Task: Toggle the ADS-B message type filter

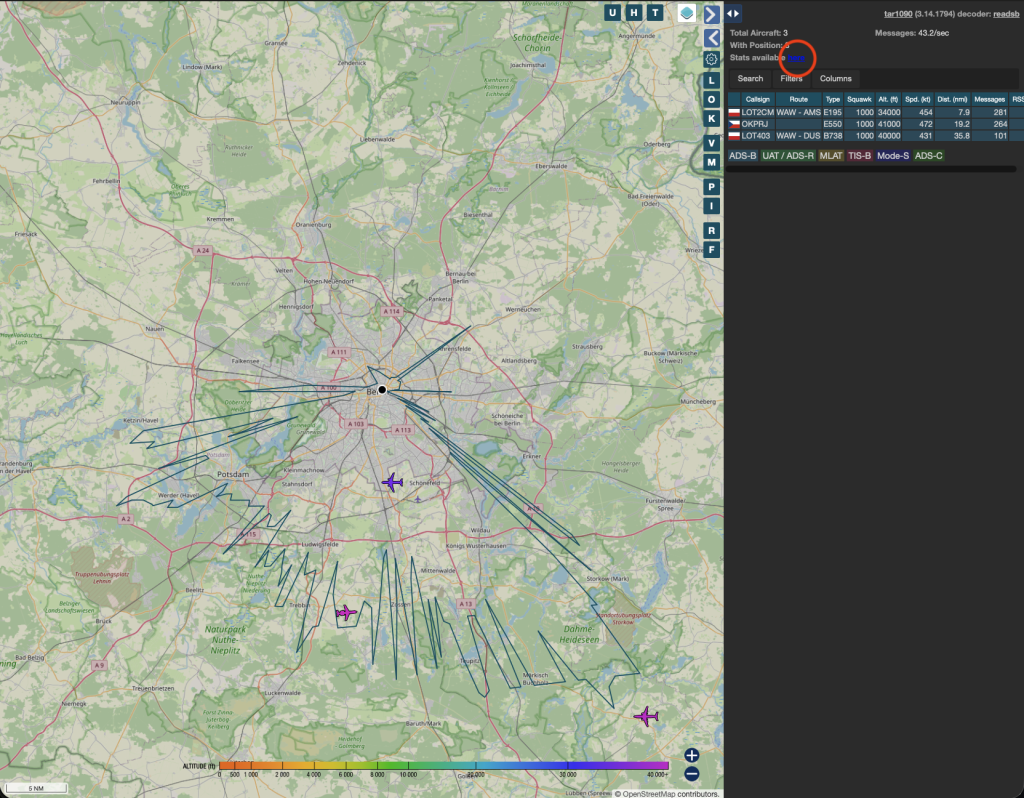Action: 743,156
